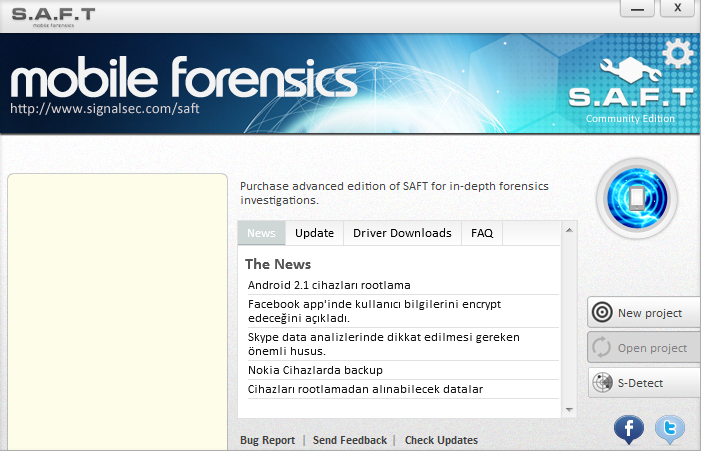Click the Send Feedback link
Image resolution: width=701 pixels, height=451 pixels.
[350, 440]
